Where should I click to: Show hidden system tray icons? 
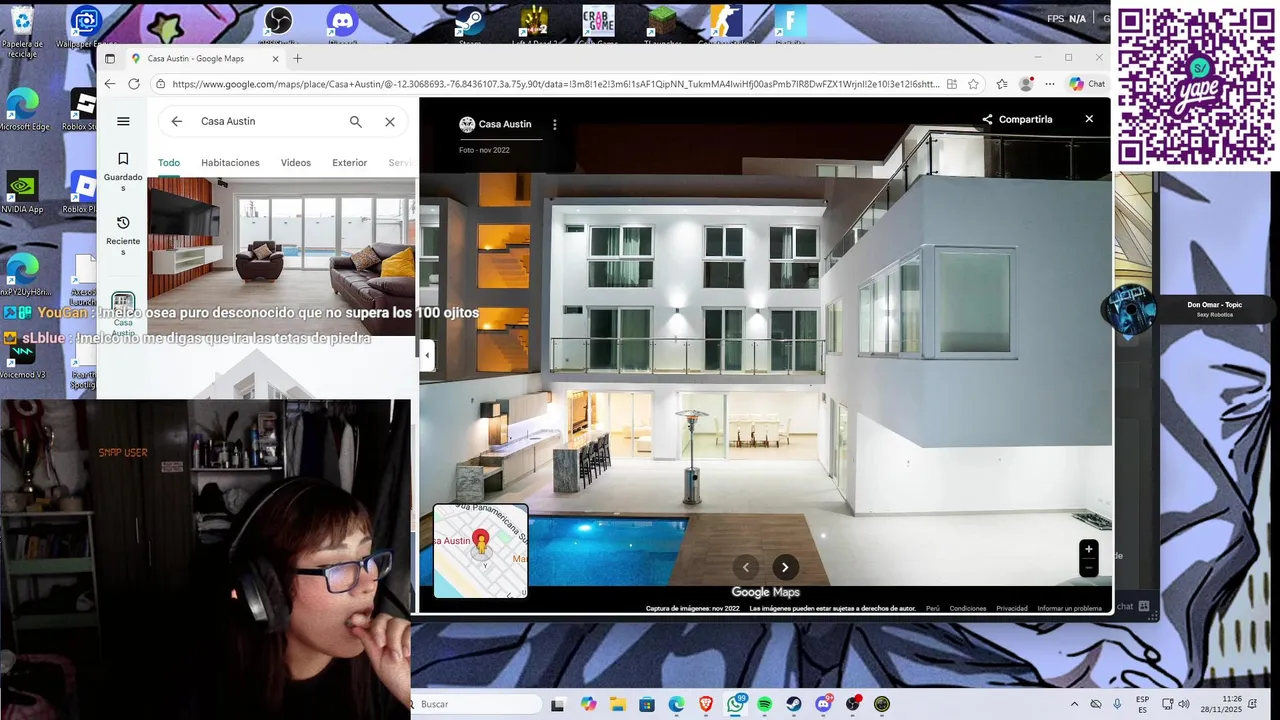1075,704
